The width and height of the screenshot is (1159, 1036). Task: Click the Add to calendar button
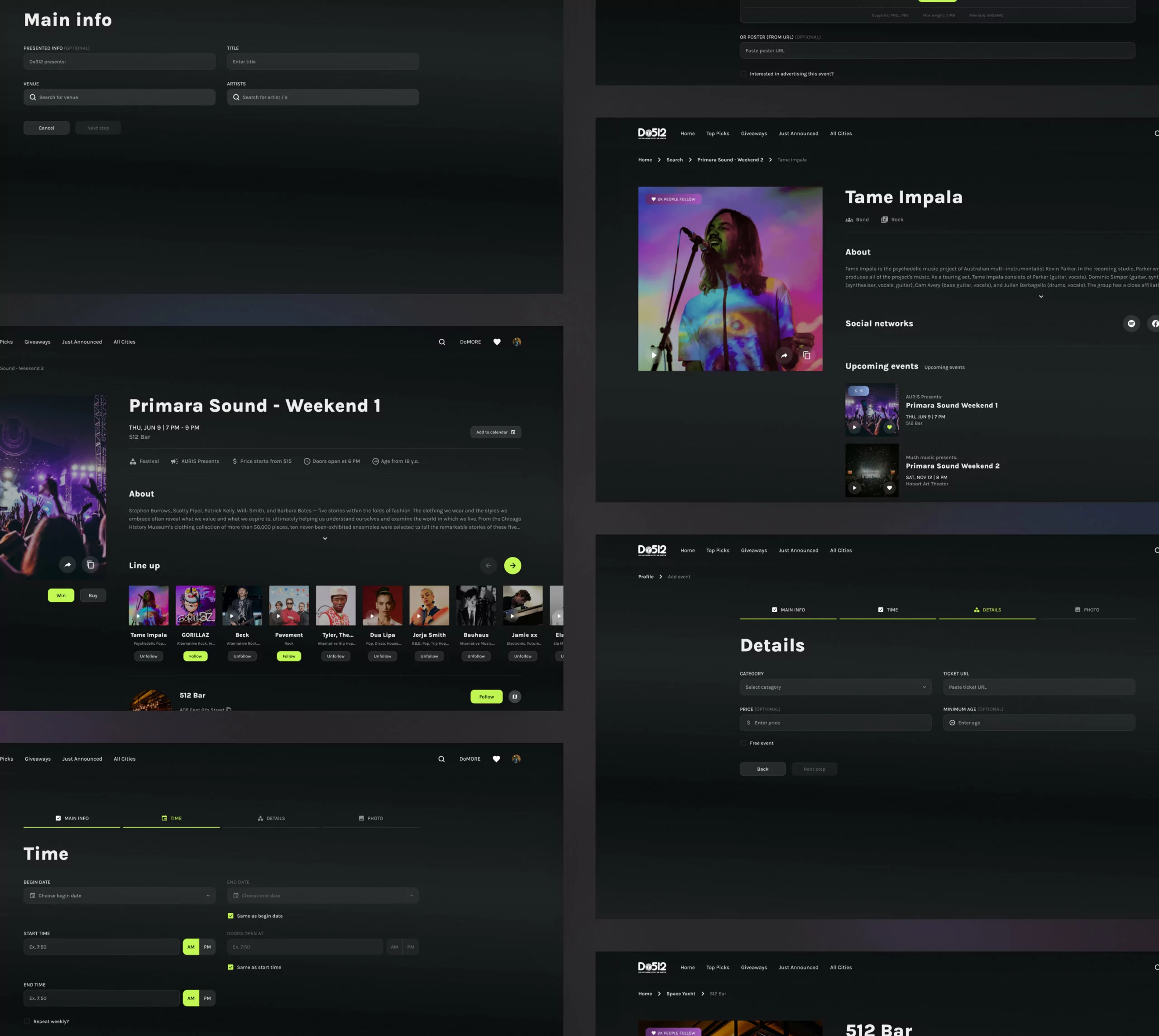495,432
